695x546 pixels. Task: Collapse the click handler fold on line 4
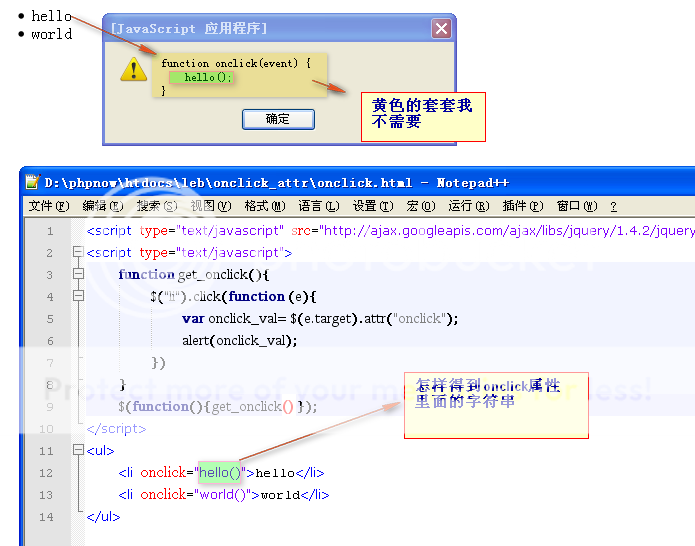coord(78,296)
